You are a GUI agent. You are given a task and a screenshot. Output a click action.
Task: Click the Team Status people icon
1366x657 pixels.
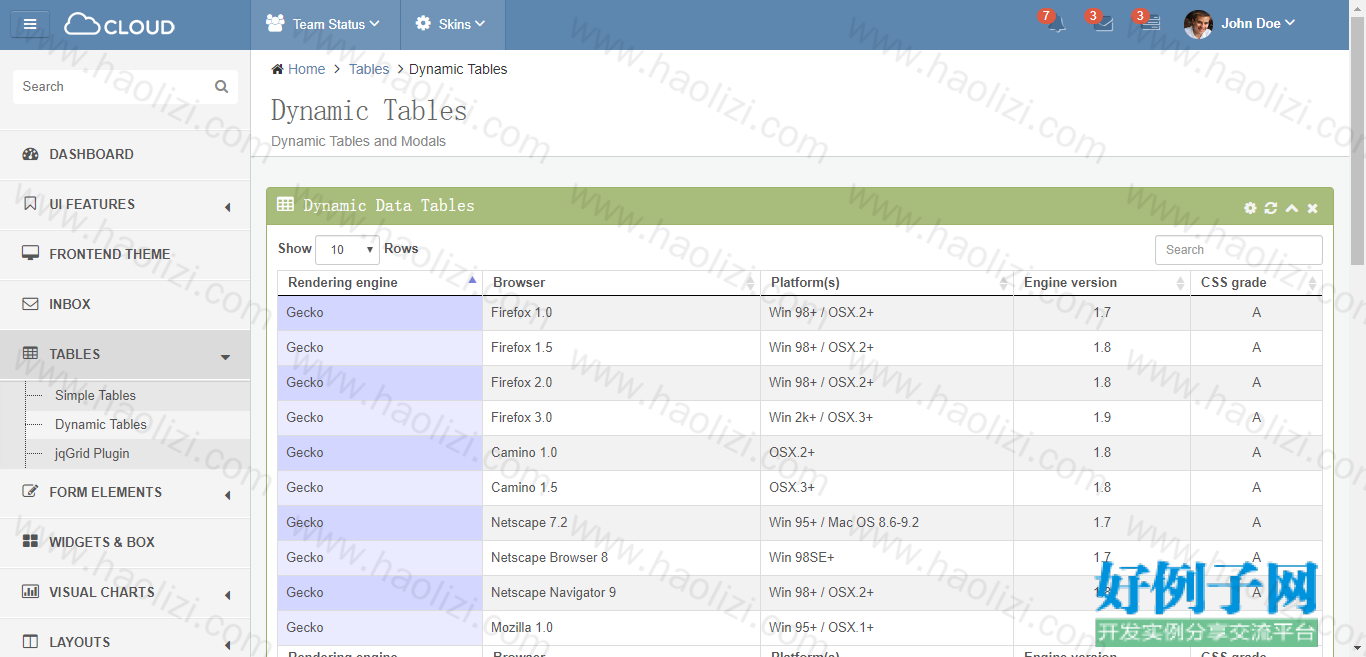tap(275, 24)
